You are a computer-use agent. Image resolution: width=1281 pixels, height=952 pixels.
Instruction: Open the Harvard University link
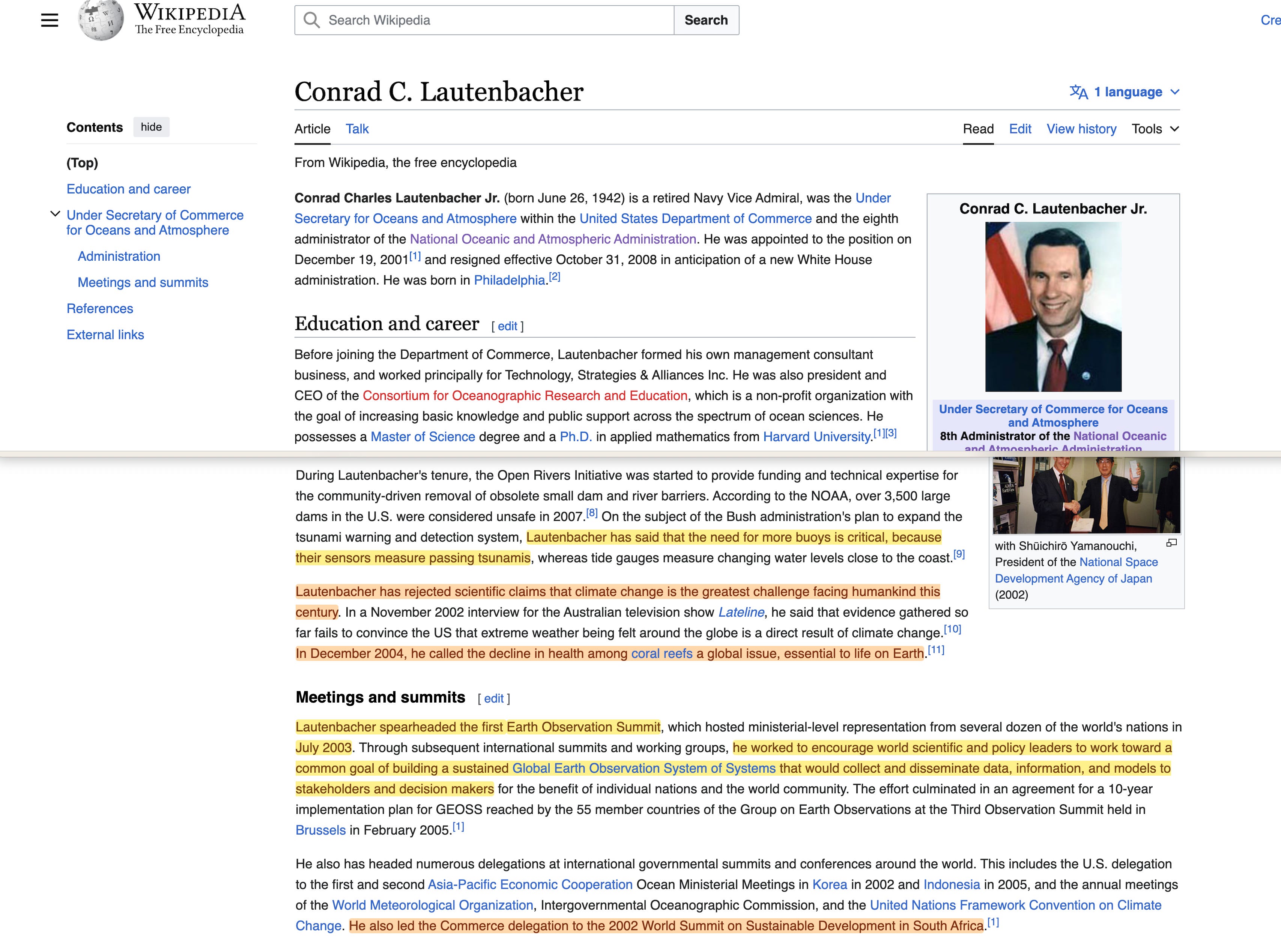(816, 437)
